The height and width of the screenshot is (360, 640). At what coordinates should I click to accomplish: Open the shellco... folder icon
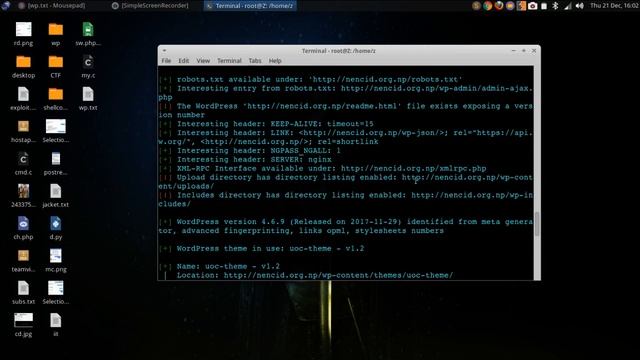(56, 94)
